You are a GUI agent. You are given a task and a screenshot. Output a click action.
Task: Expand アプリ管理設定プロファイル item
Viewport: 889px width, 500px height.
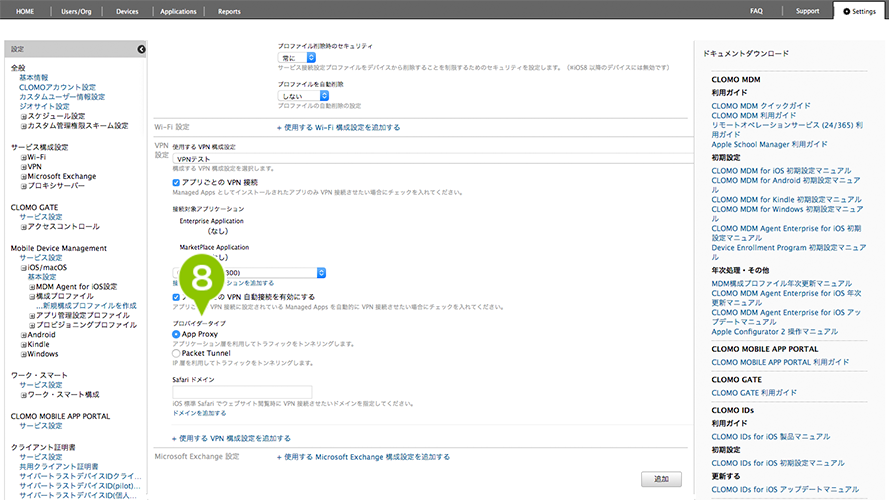(x=32, y=316)
